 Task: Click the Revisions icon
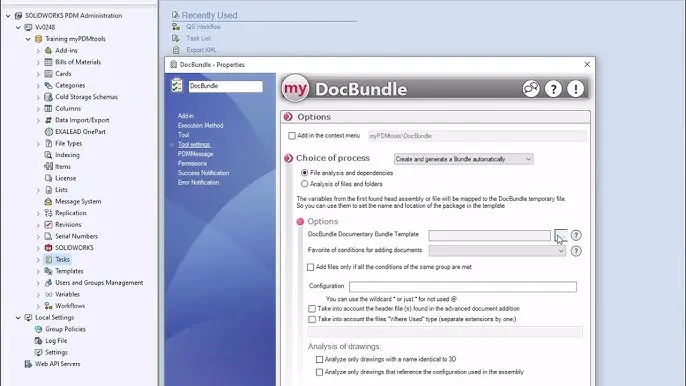pyautogui.click(x=49, y=225)
